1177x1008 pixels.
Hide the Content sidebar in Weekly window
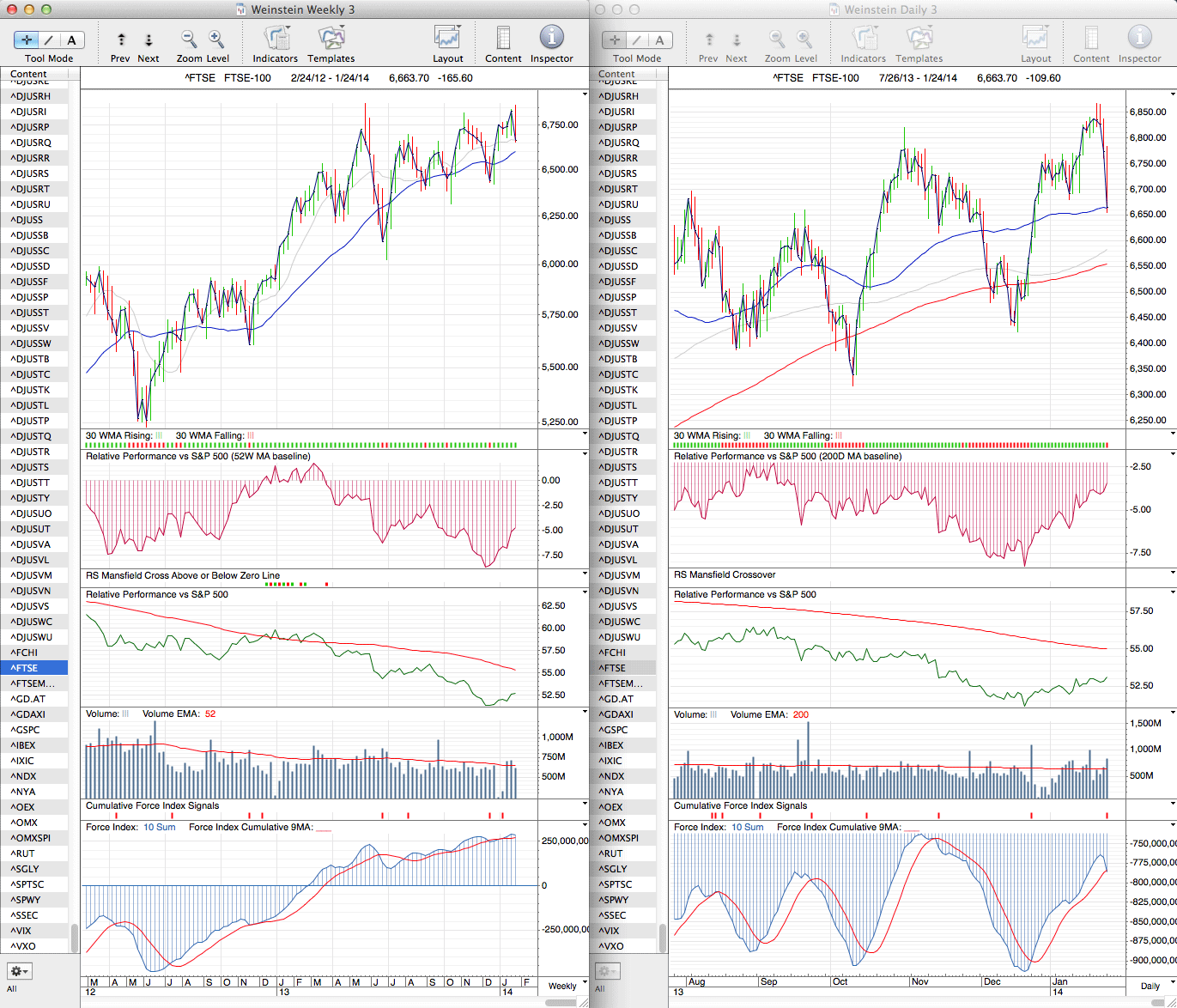pos(503,39)
